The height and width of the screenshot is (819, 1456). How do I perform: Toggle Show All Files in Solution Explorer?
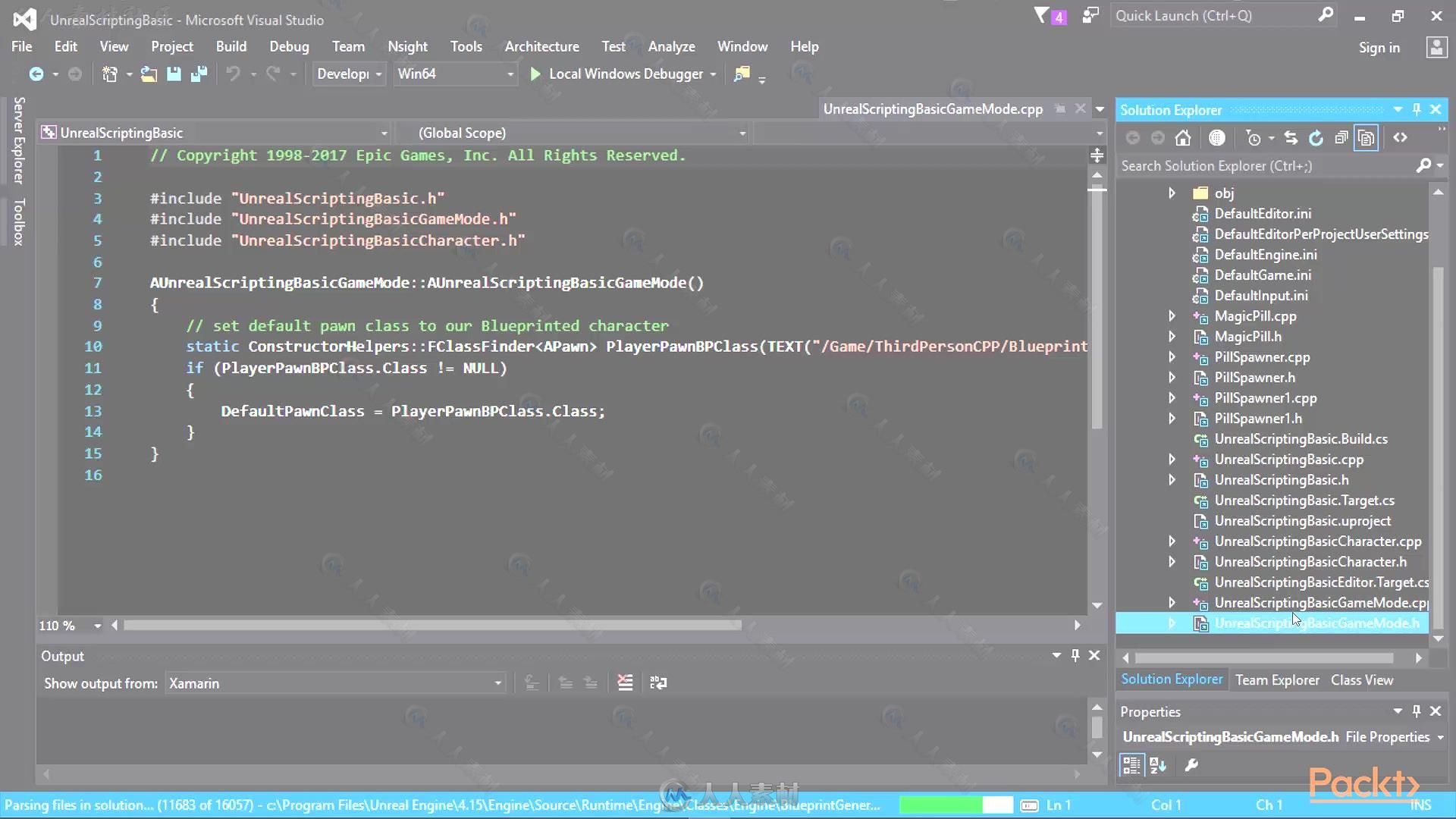1367,137
